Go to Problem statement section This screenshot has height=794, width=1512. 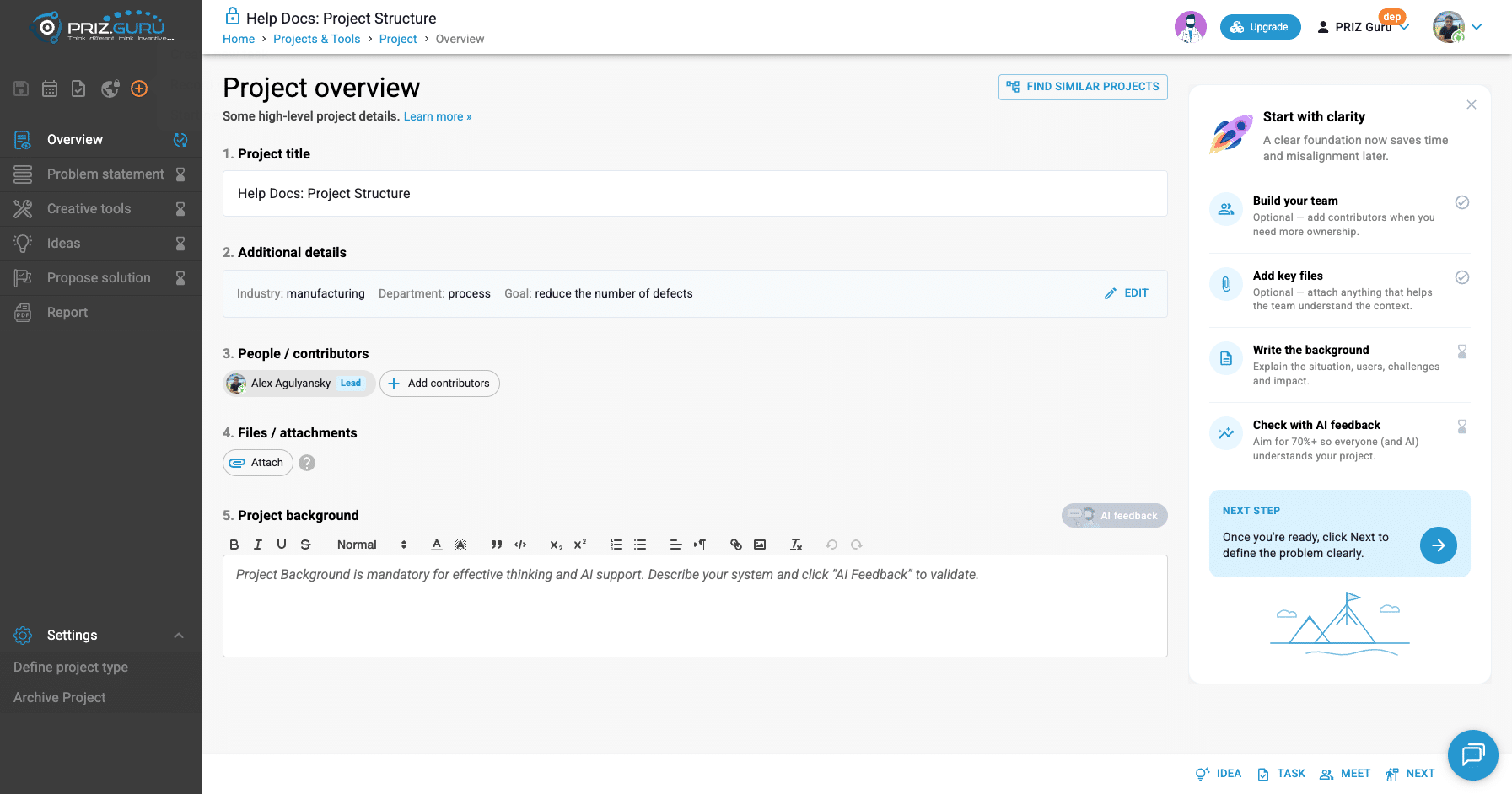101,174
